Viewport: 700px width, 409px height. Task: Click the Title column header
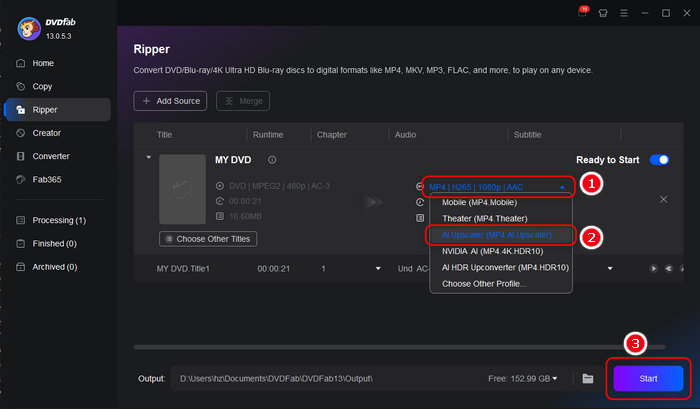tap(164, 134)
